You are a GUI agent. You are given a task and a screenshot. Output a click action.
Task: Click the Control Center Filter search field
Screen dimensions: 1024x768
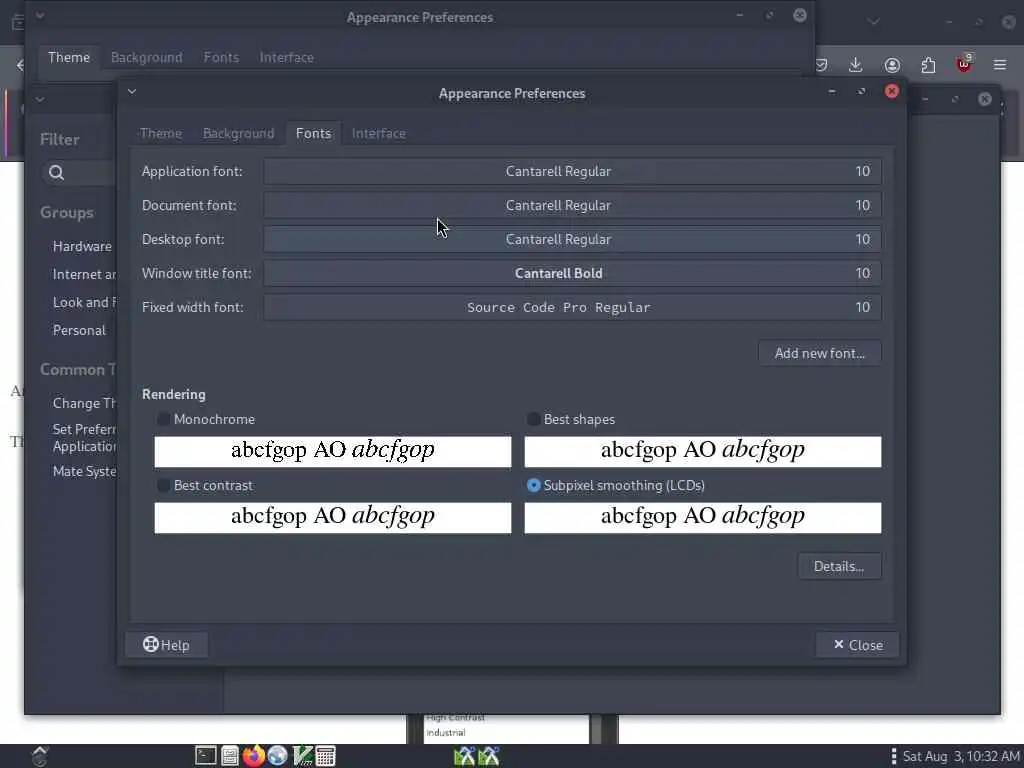(80, 172)
